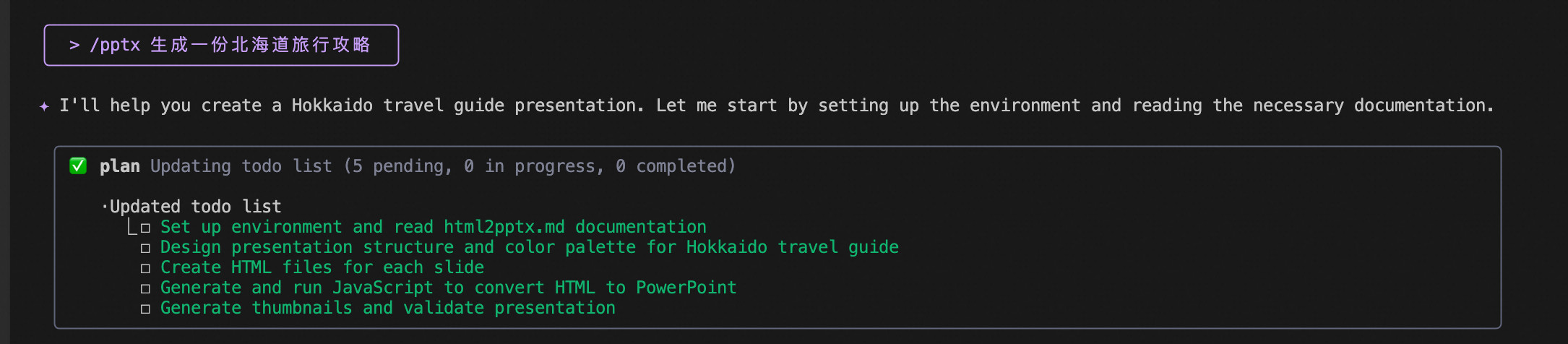Image resolution: width=1568 pixels, height=344 pixels.
Task: Click the tree branch connector before first todo
Action: coord(132,228)
